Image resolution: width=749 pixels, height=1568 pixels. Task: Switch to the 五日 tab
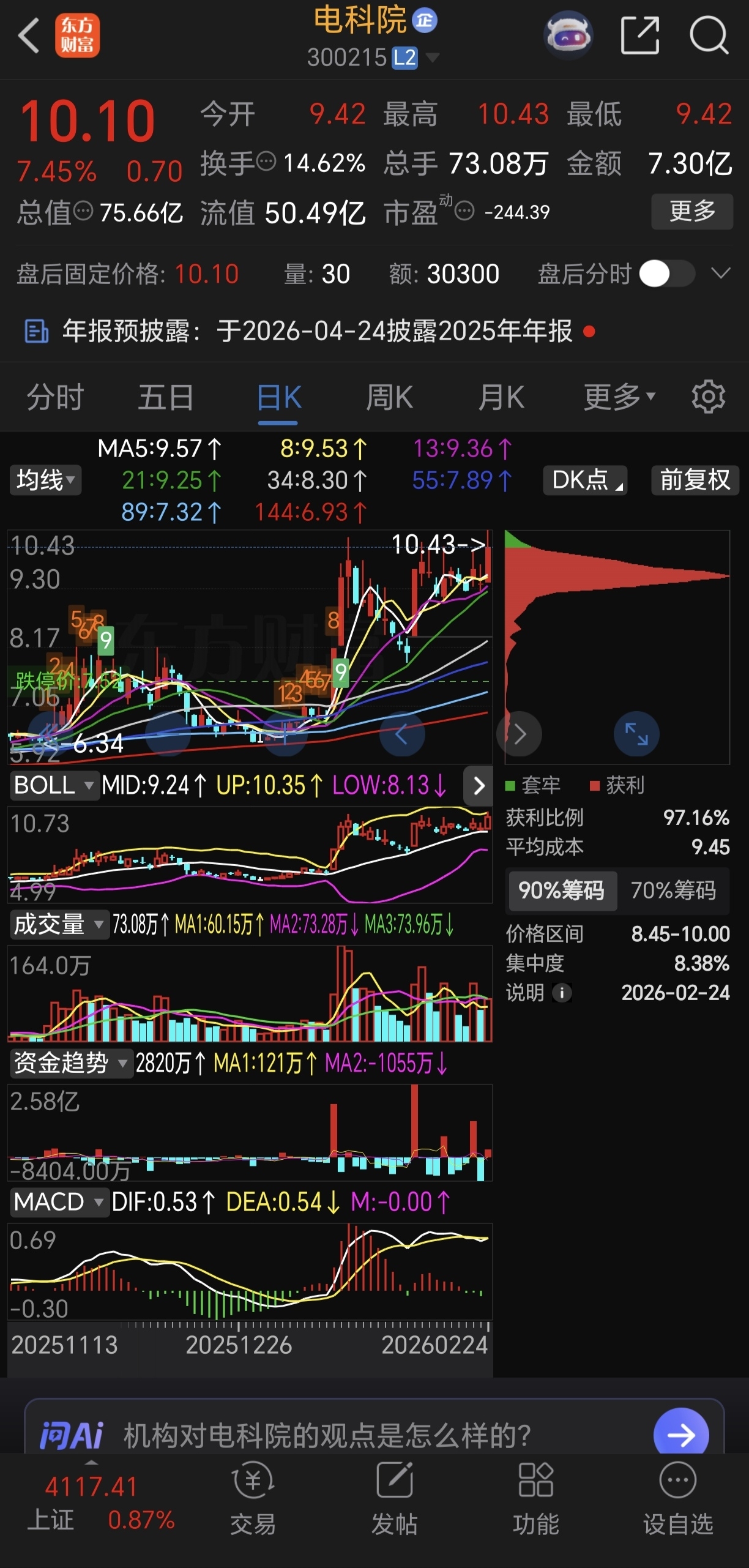tap(166, 397)
